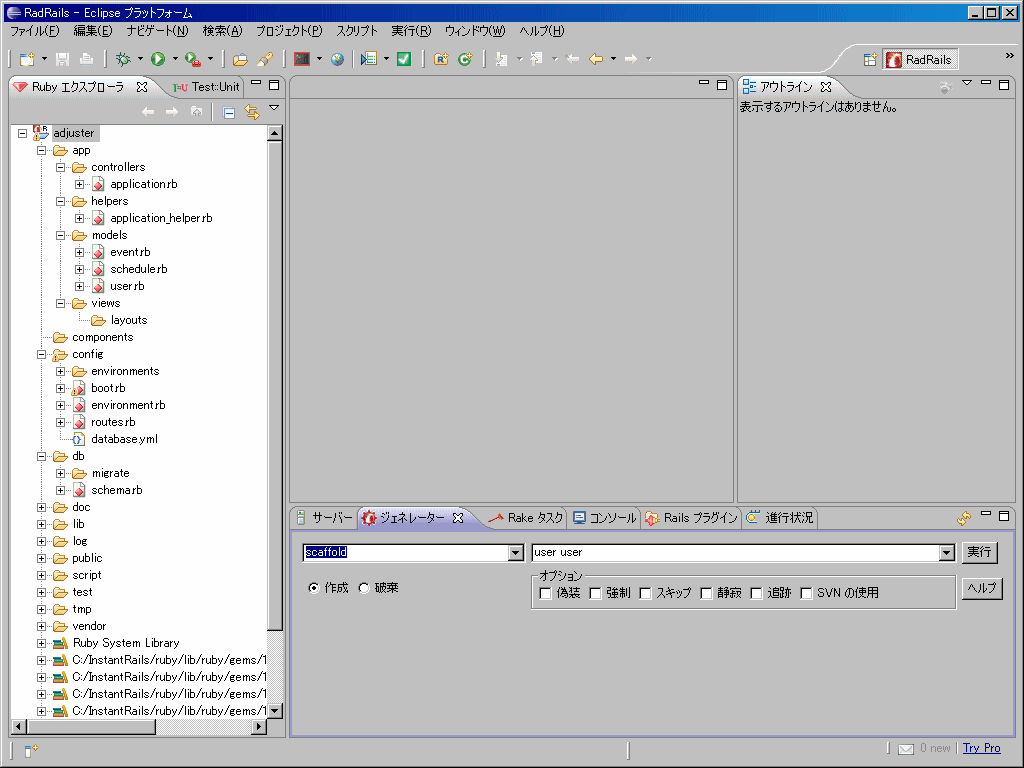1024x768 pixels.
Task: Enable the 強制 option checkbox
Action: click(594, 593)
